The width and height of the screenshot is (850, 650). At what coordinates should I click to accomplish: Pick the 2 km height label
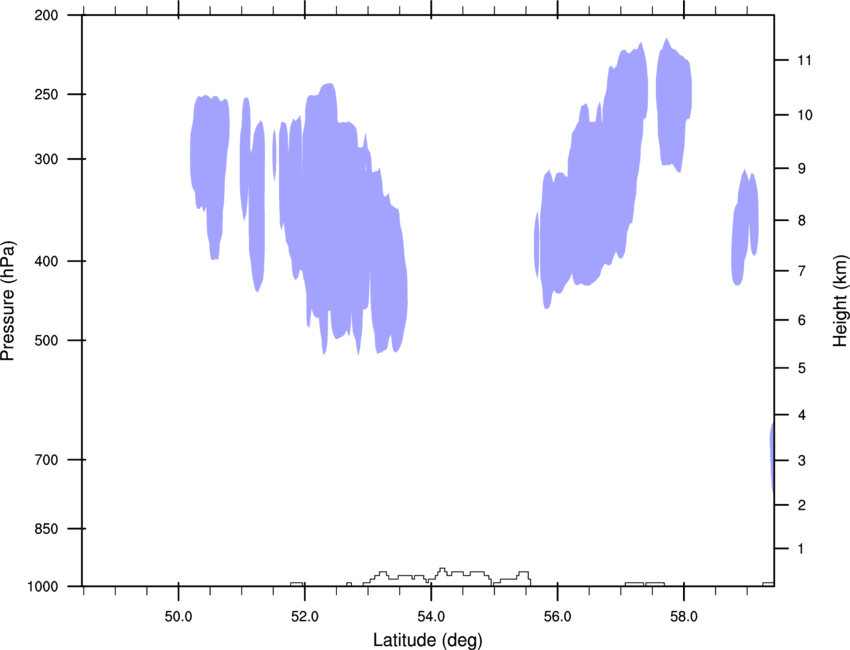tap(801, 505)
